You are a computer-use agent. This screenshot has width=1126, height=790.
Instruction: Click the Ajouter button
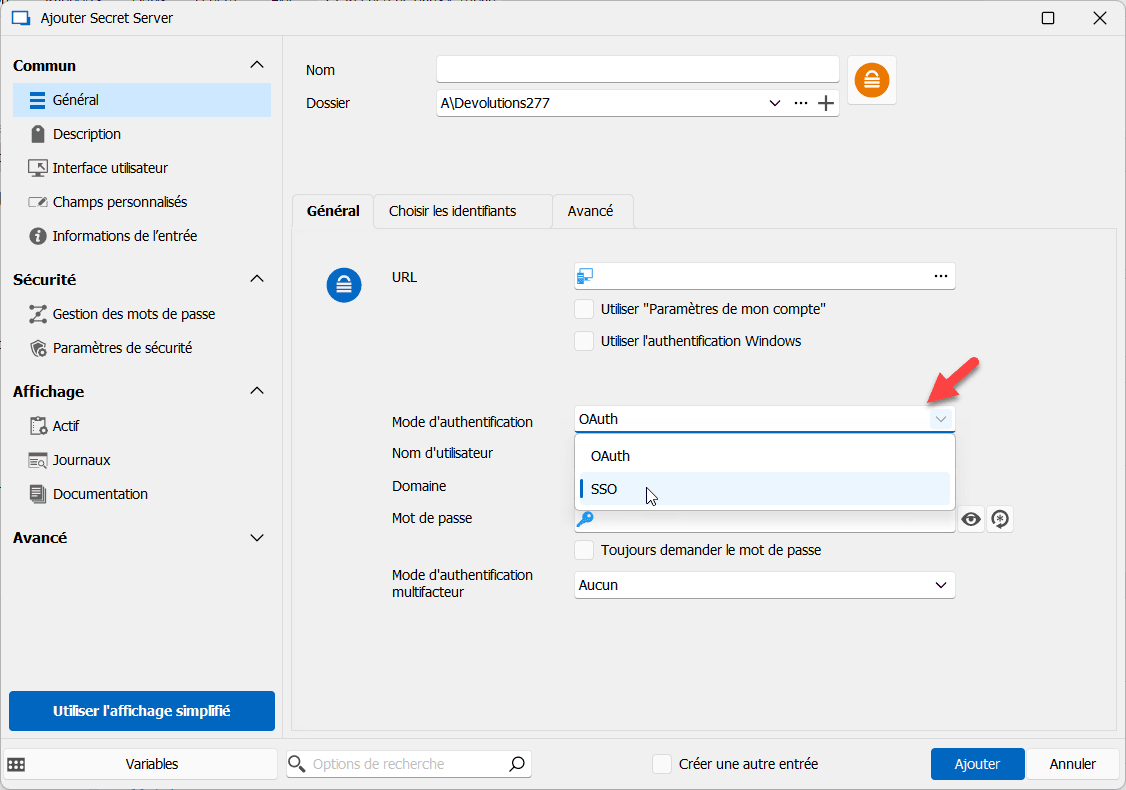pos(977,764)
